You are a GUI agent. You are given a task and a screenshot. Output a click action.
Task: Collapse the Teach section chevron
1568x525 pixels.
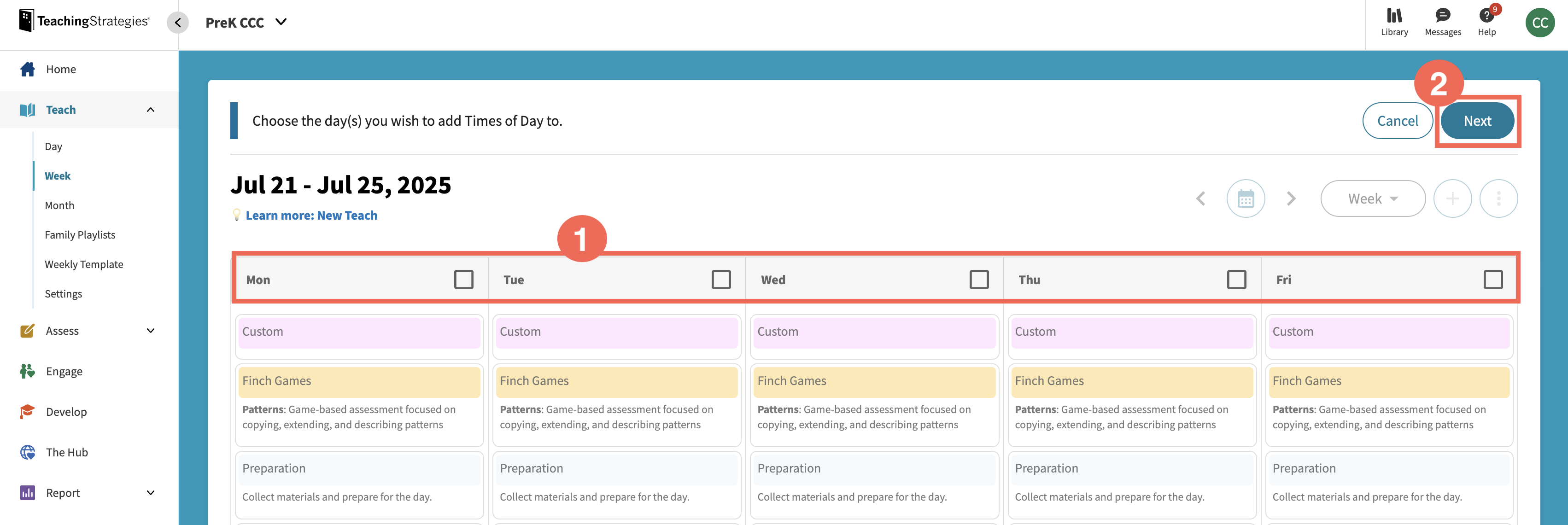tap(151, 110)
